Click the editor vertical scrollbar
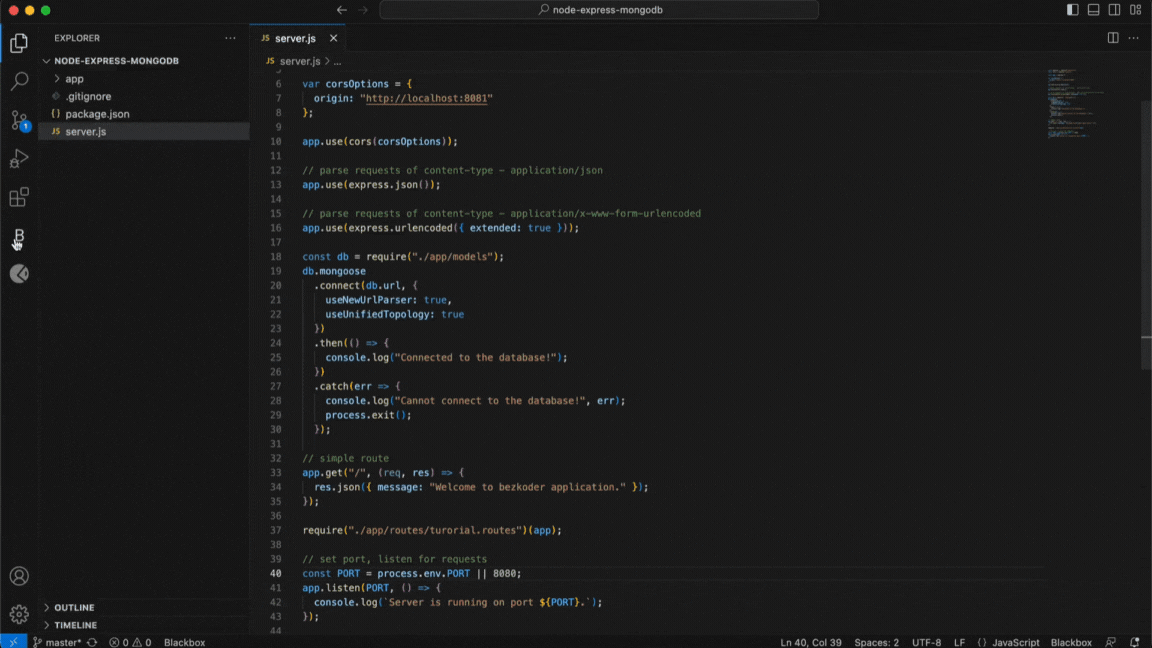1152x648 pixels. [x=1146, y=235]
